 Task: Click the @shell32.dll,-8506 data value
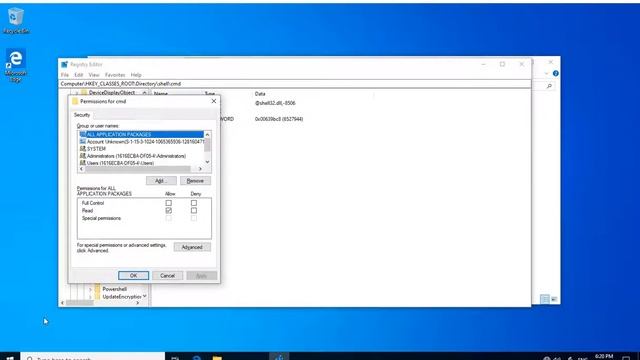coord(275,103)
